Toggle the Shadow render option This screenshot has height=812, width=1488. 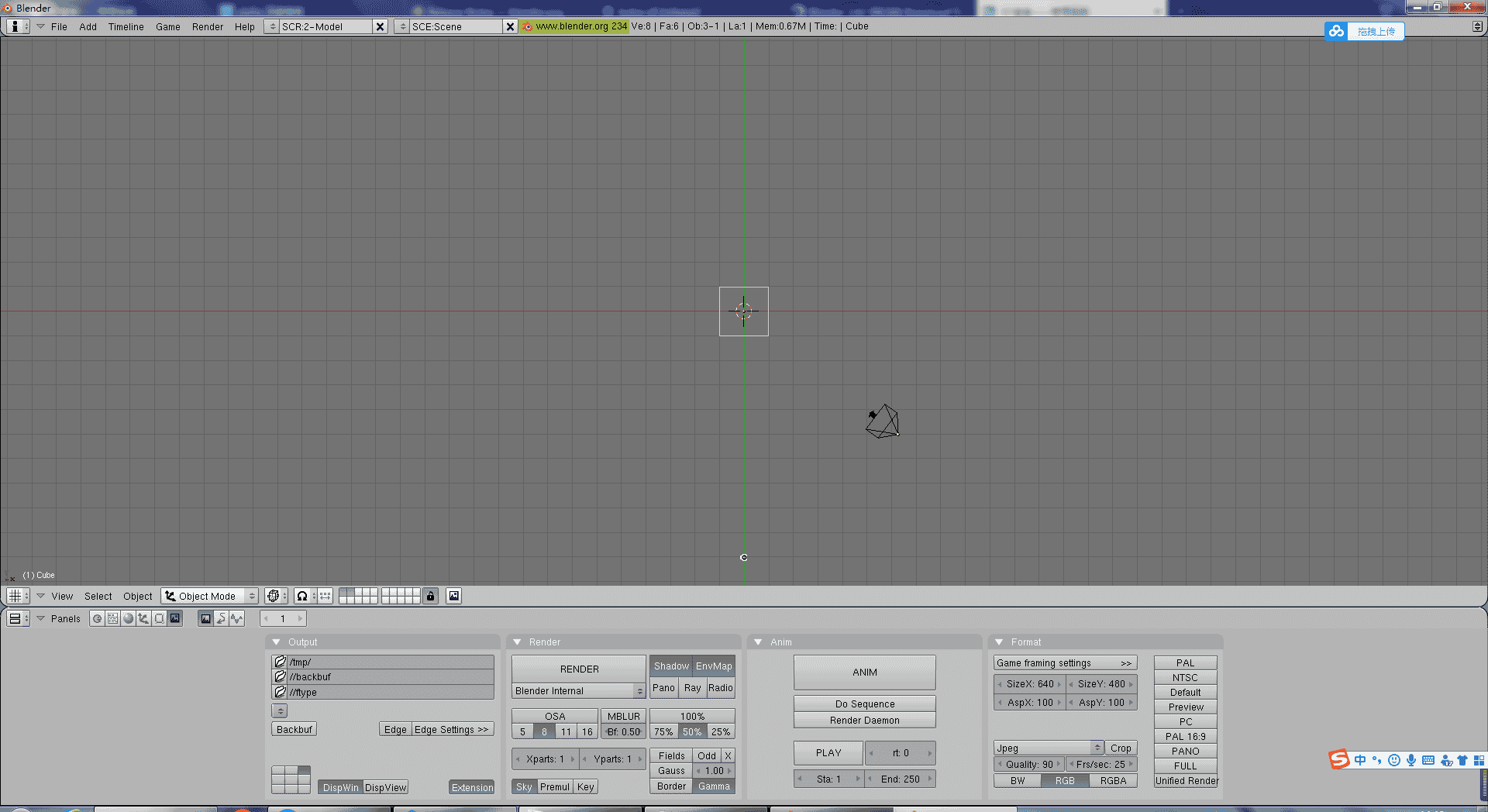coord(670,666)
